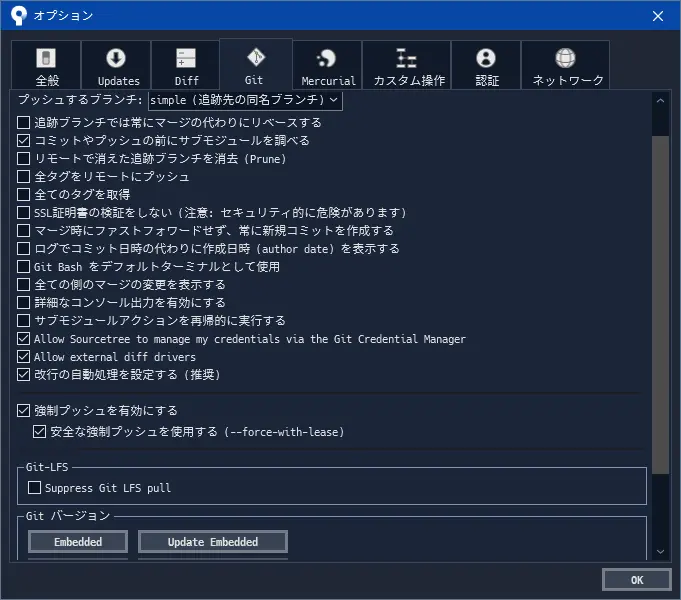Viewport: 681px width, 600px height.
Task: Click the Diff tab icon
Action: 186,58
